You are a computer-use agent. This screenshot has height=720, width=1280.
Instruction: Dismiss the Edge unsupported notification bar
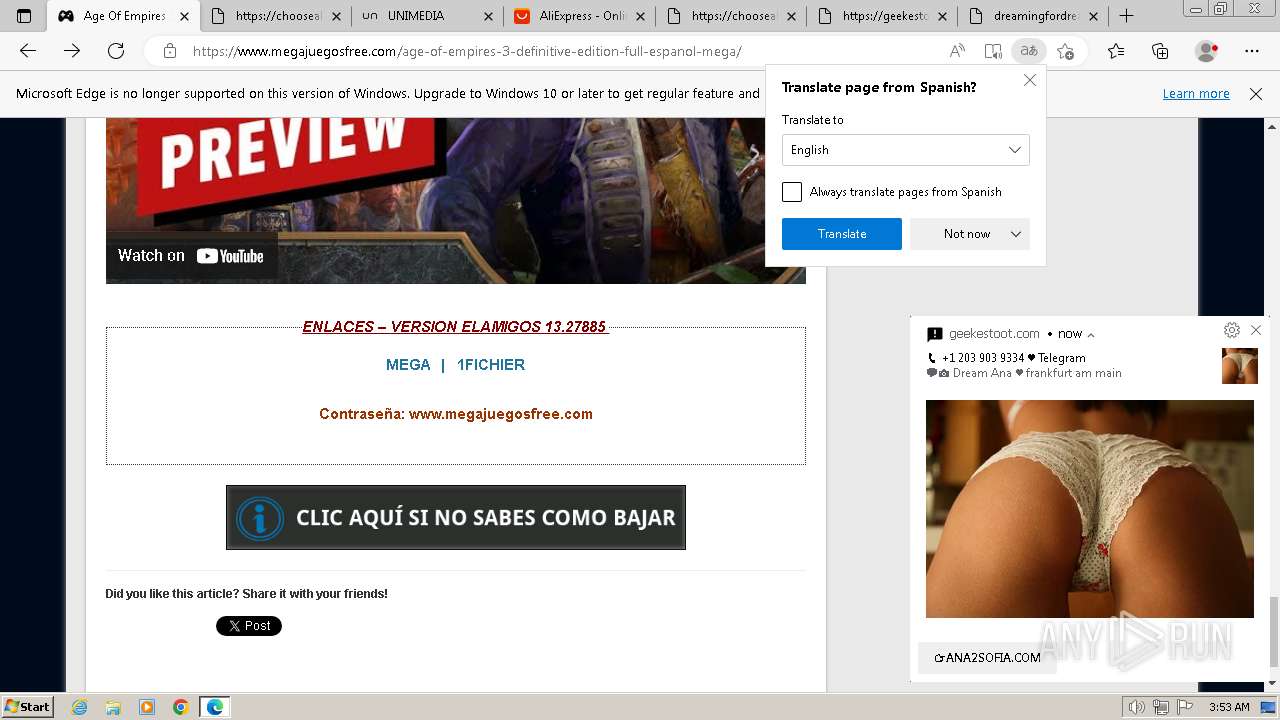coord(1256,94)
